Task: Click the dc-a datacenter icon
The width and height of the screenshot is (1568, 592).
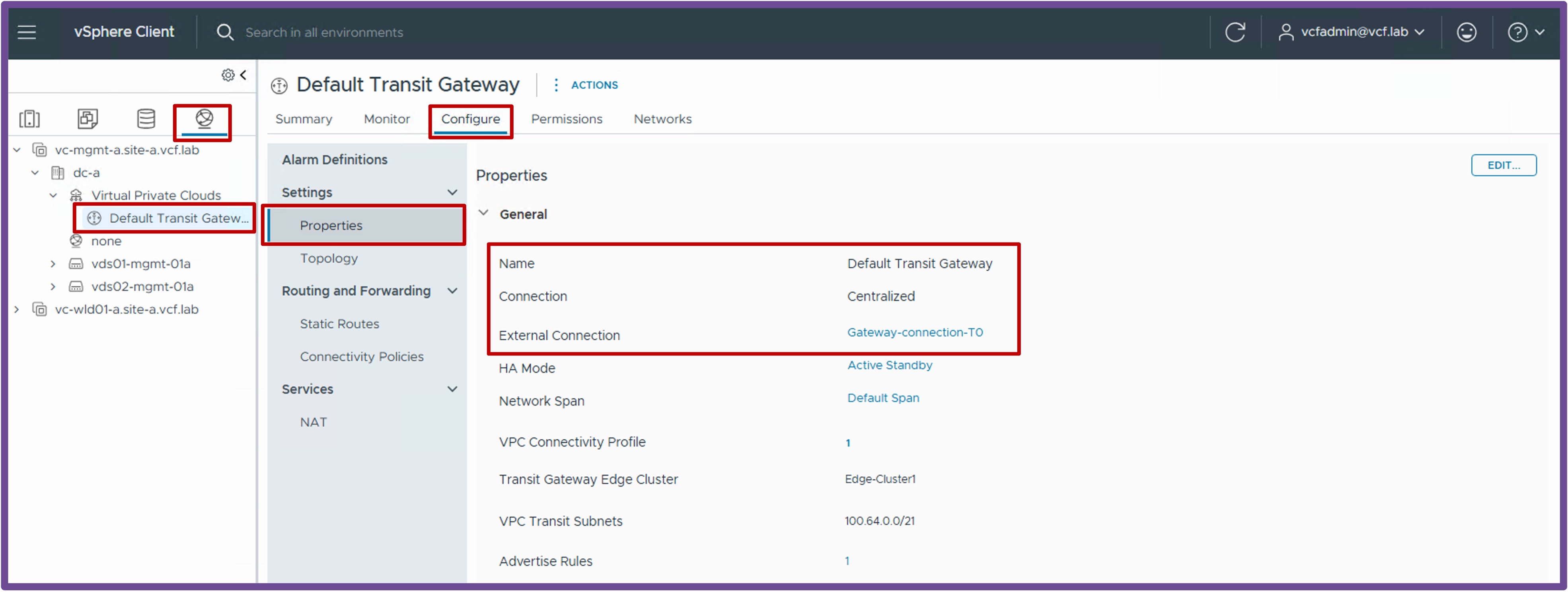Action: pos(58,173)
